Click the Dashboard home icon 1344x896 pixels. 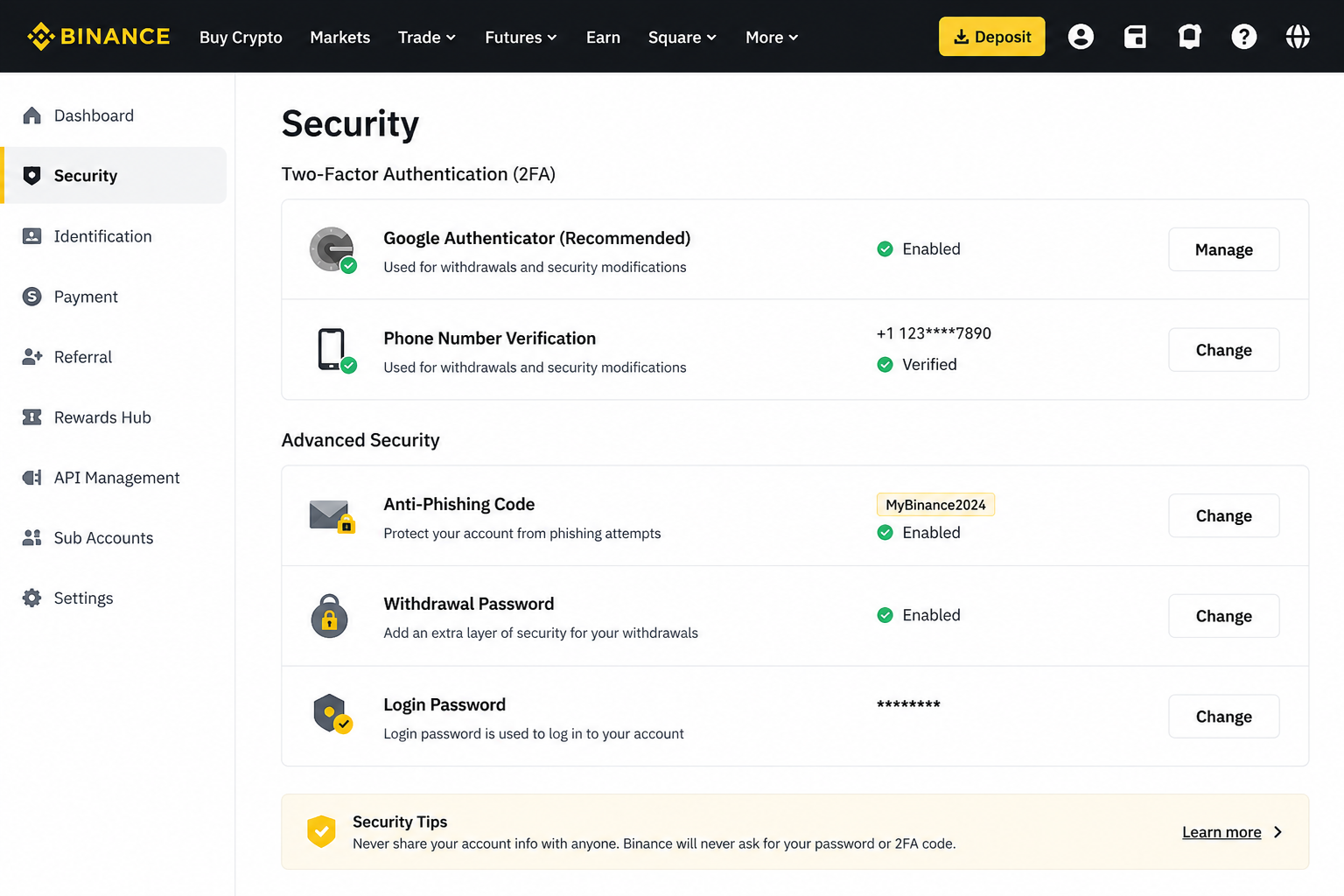click(32, 115)
